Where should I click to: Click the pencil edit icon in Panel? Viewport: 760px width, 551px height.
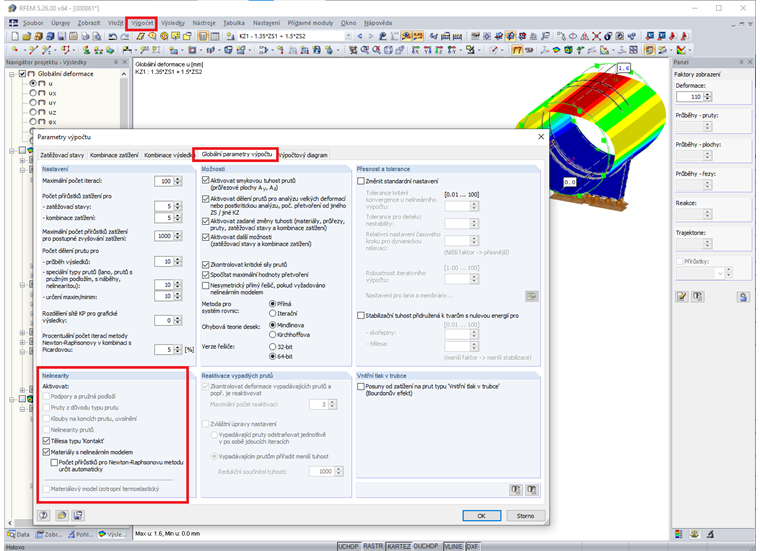(682, 297)
